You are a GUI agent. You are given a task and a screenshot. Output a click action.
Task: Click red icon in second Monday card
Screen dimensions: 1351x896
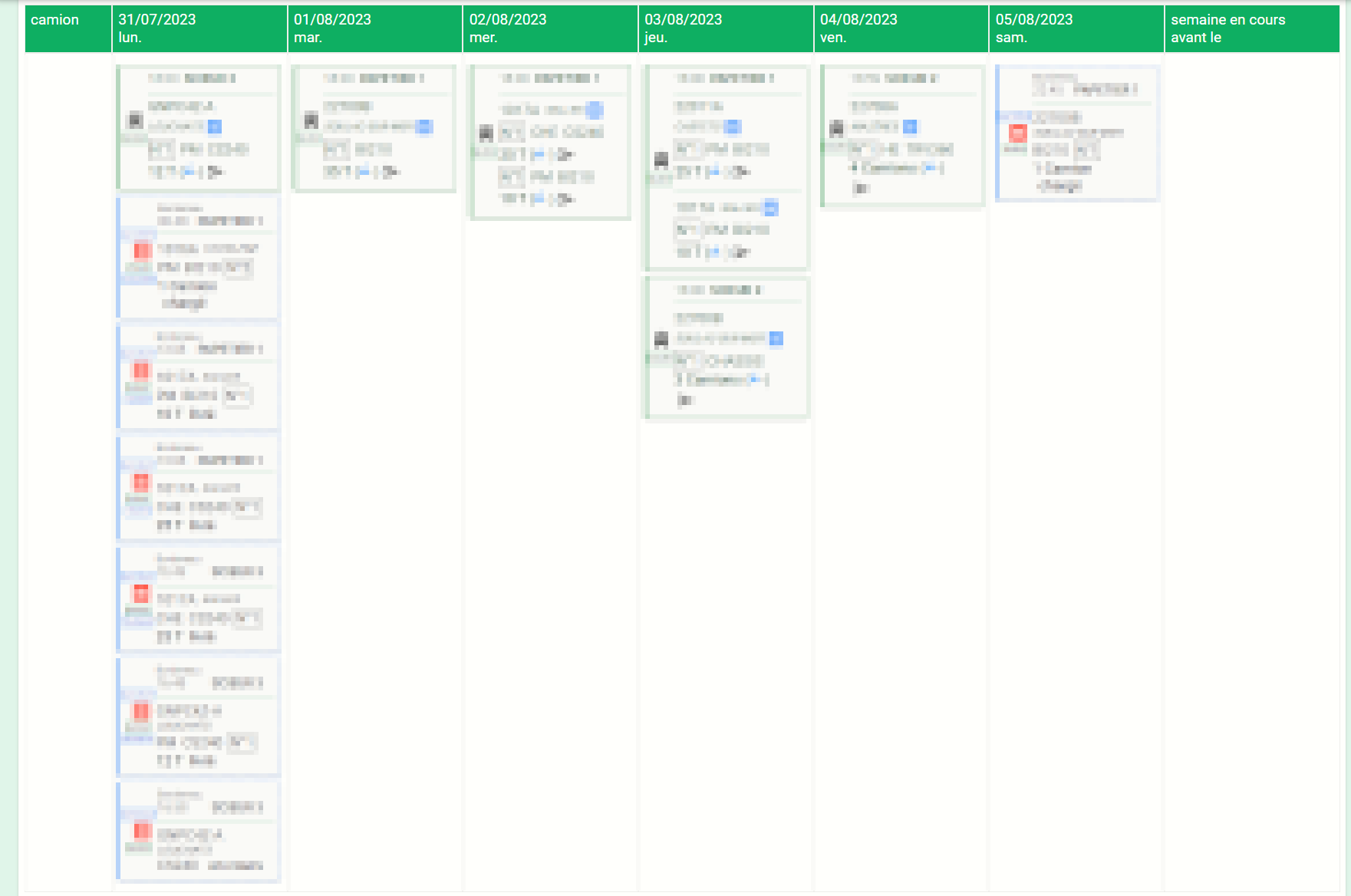[x=143, y=249]
